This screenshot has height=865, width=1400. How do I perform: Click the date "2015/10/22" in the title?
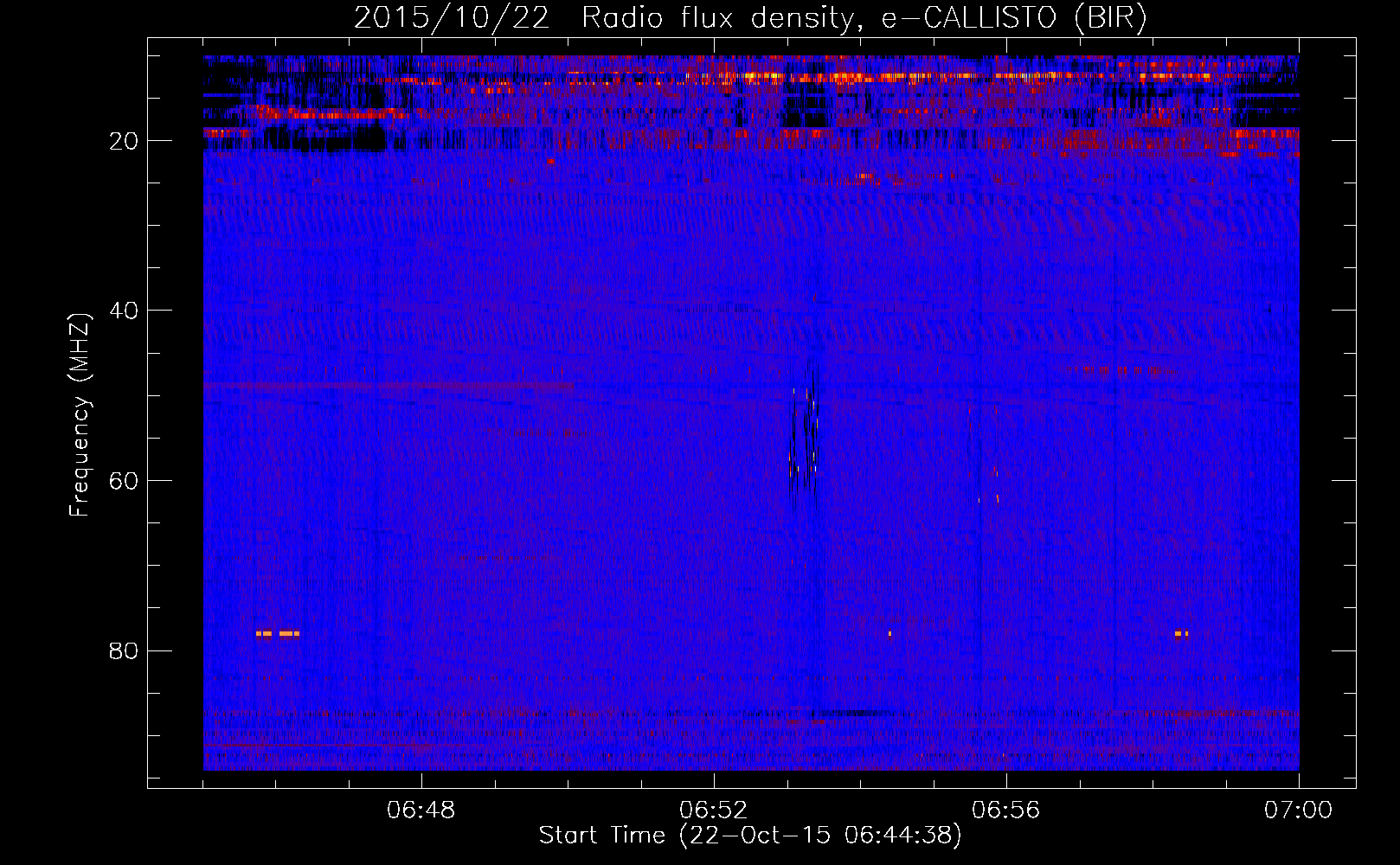pyautogui.click(x=451, y=18)
